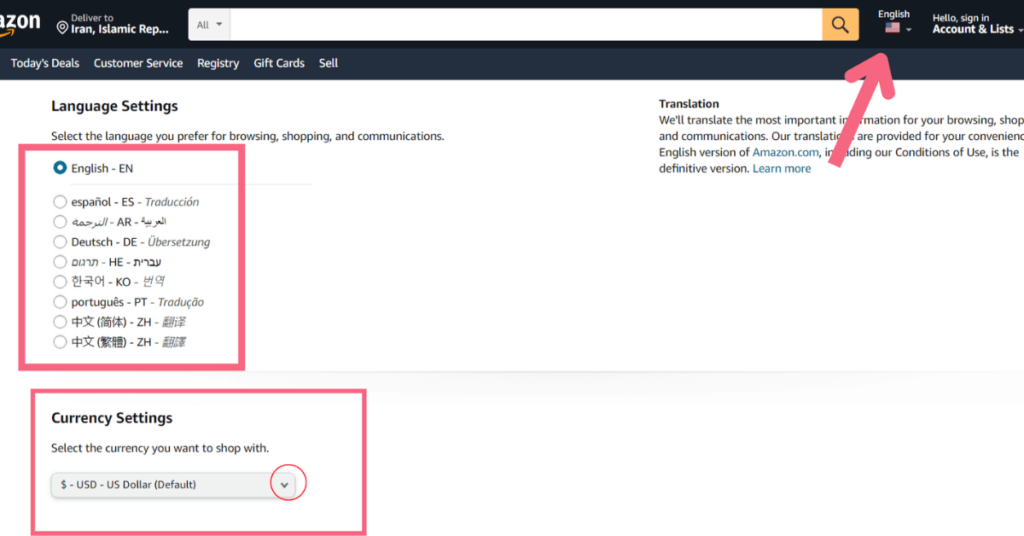The width and height of the screenshot is (1024, 536).
Task: Click the Currency Settings heading
Action: 112,418
